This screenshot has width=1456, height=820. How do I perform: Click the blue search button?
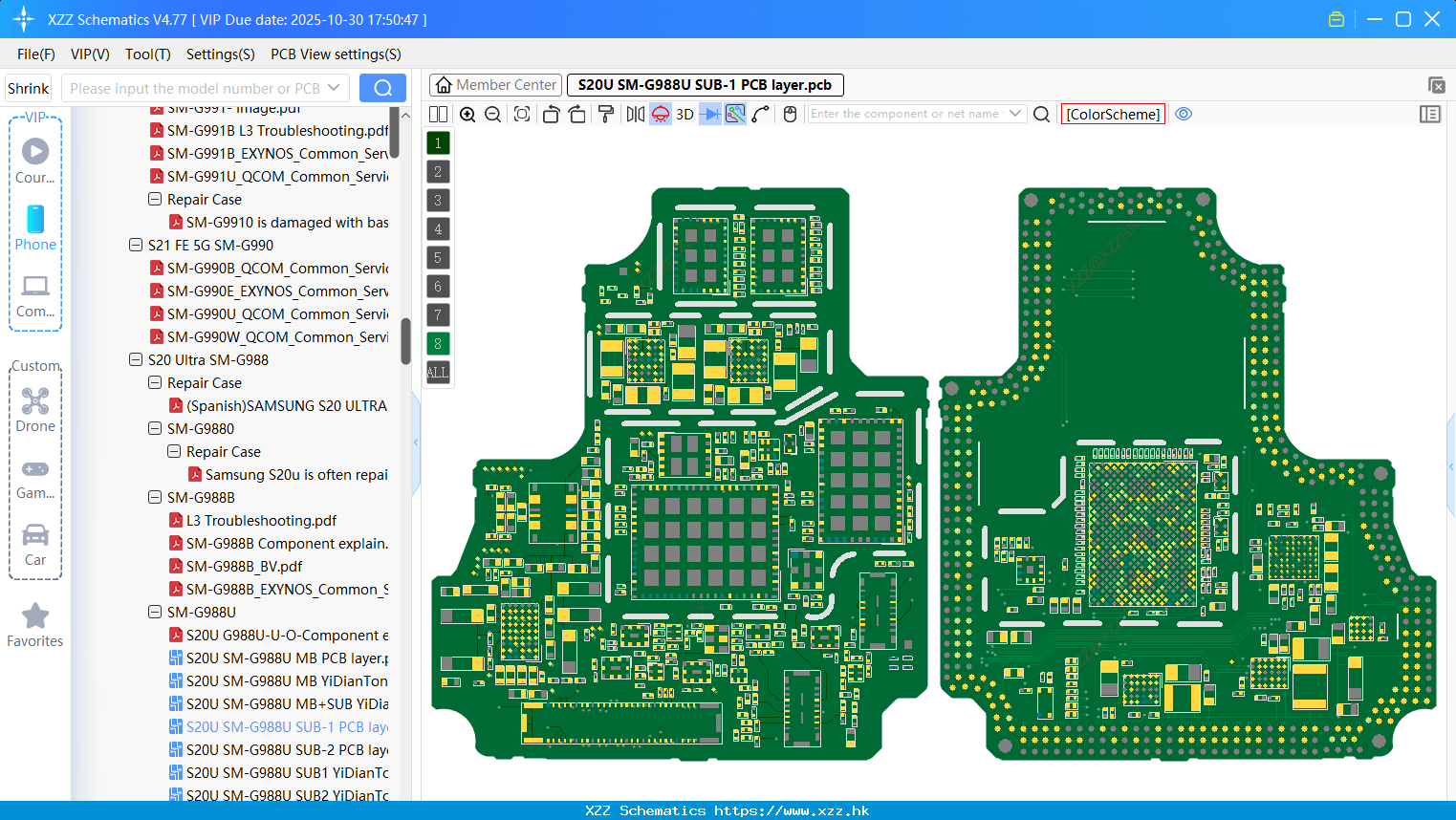pyautogui.click(x=382, y=88)
